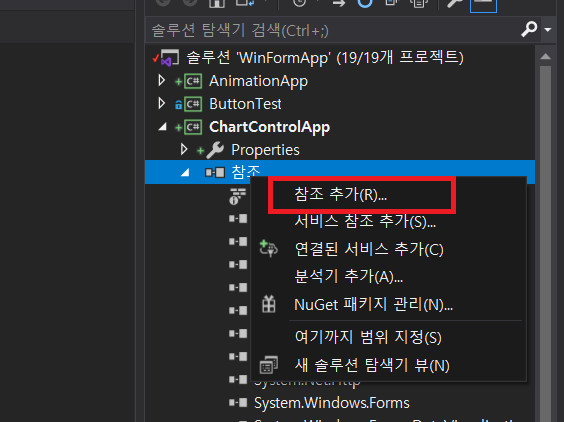Choose 분석기 추가(A)... menu entry

tap(388, 276)
